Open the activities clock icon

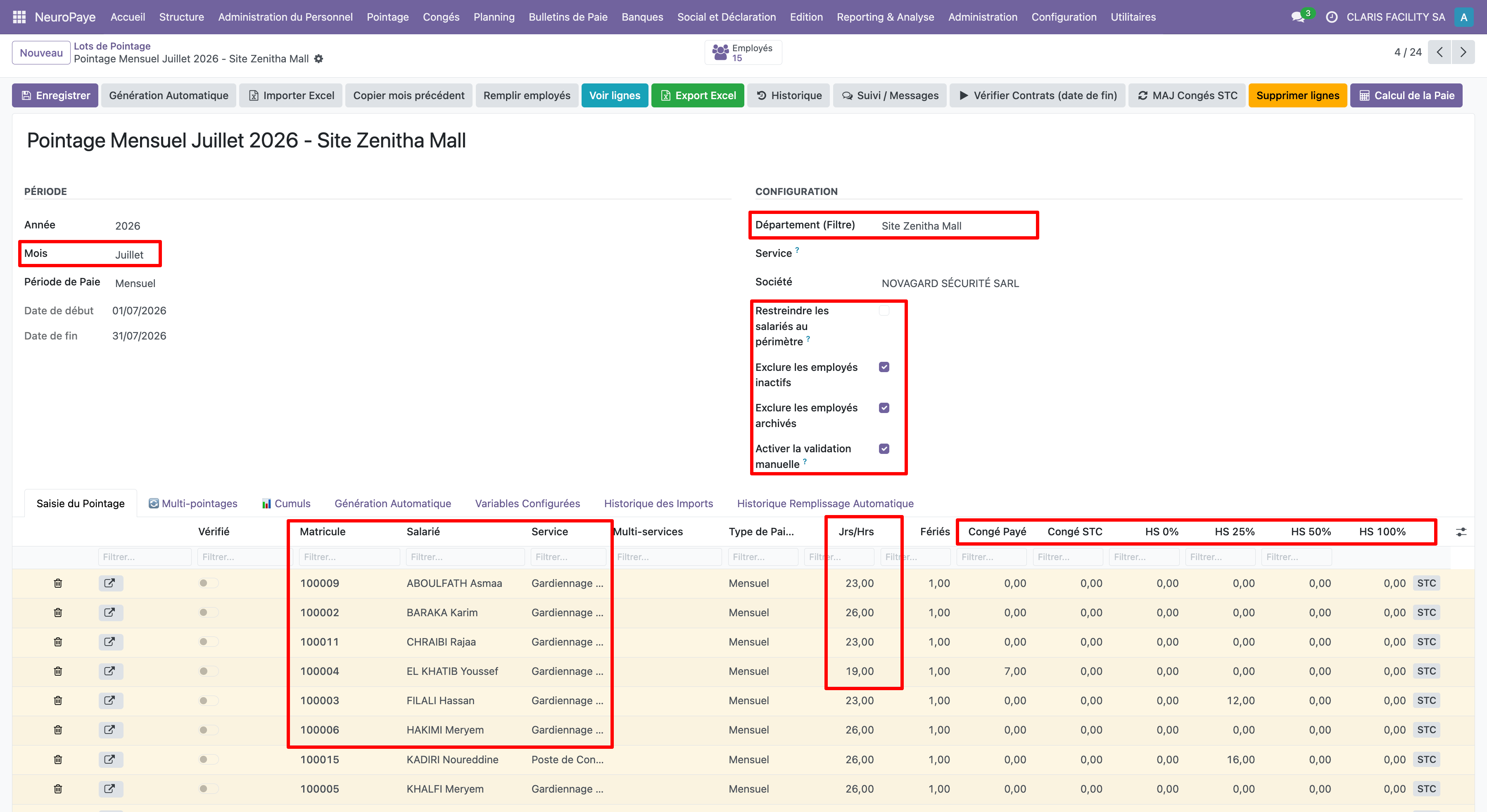tap(1332, 17)
